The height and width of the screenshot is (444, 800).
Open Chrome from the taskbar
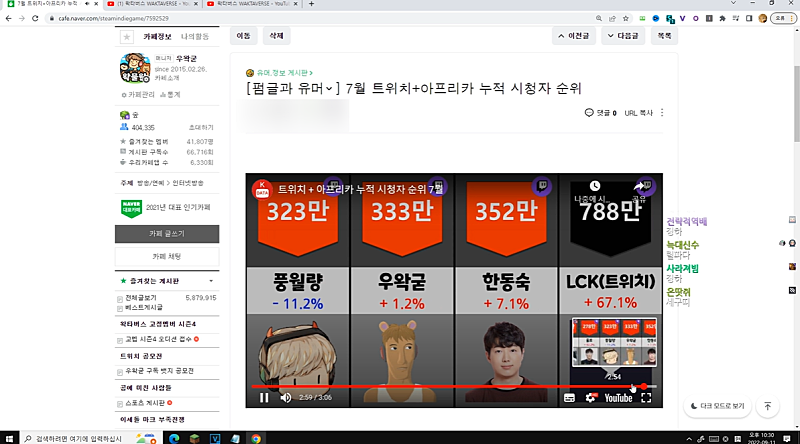point(256,438)
